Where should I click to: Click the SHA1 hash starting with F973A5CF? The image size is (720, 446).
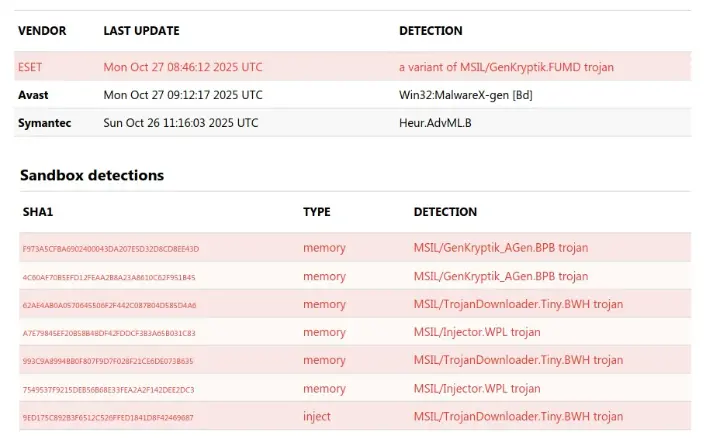110,248
